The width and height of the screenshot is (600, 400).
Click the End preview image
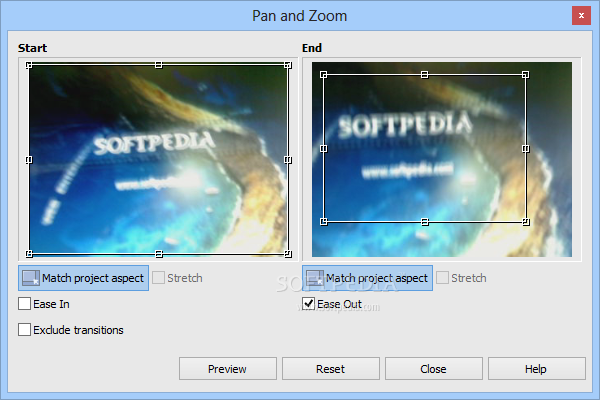point(442,160)
